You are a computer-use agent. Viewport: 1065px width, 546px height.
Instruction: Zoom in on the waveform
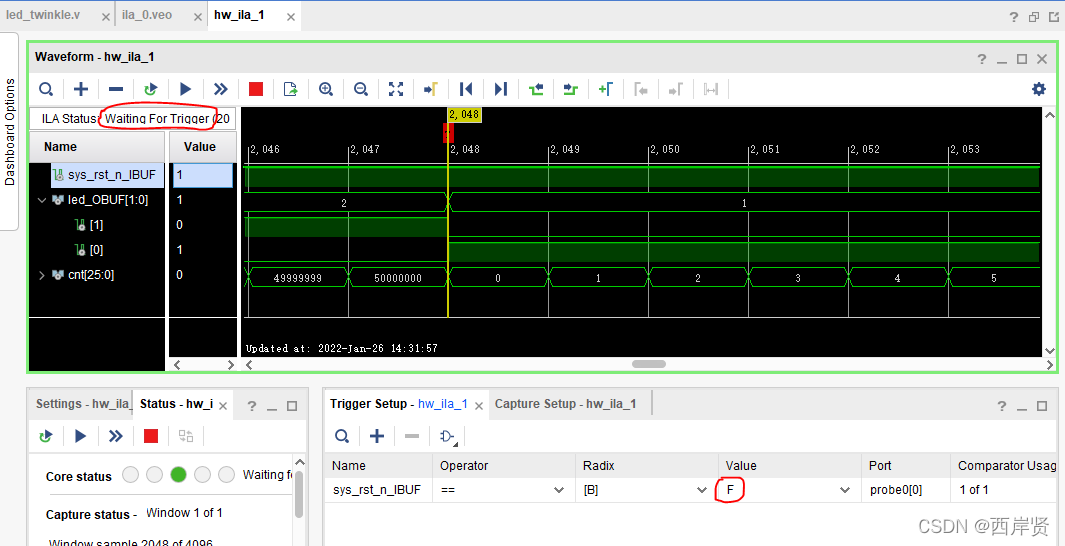(326, 89)
